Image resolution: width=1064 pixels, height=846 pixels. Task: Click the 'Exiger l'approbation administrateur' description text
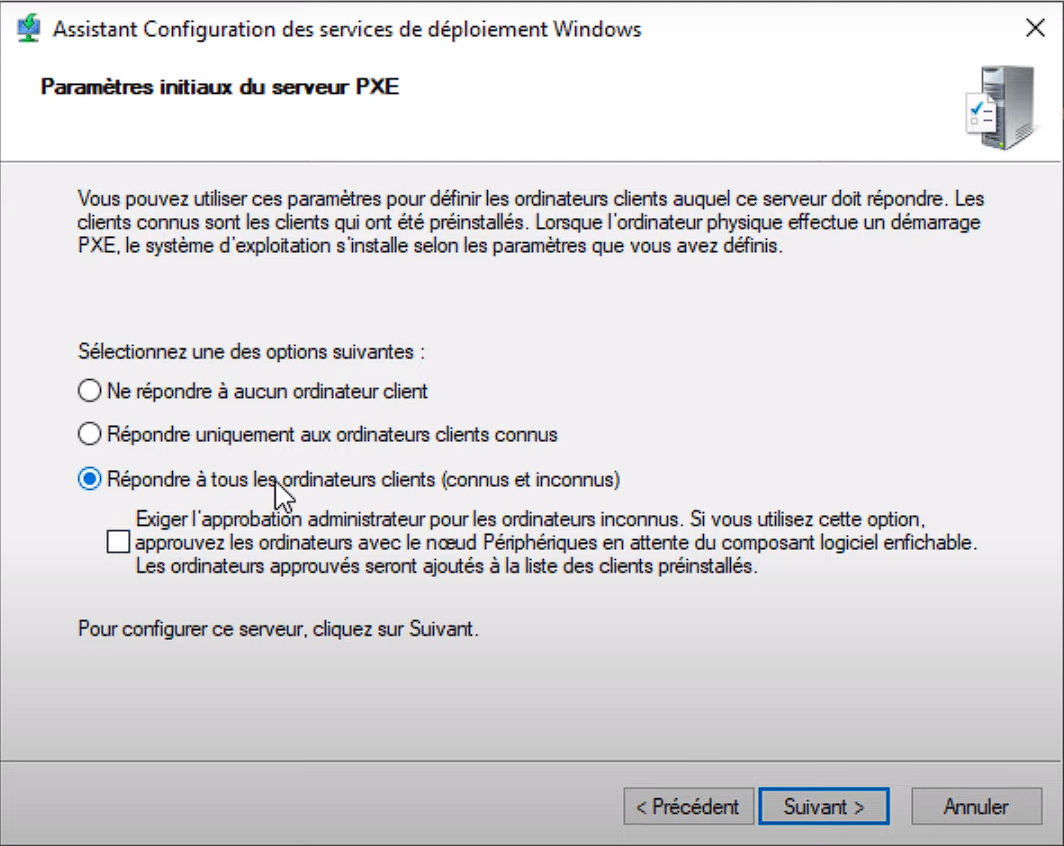tap(556, 542)
